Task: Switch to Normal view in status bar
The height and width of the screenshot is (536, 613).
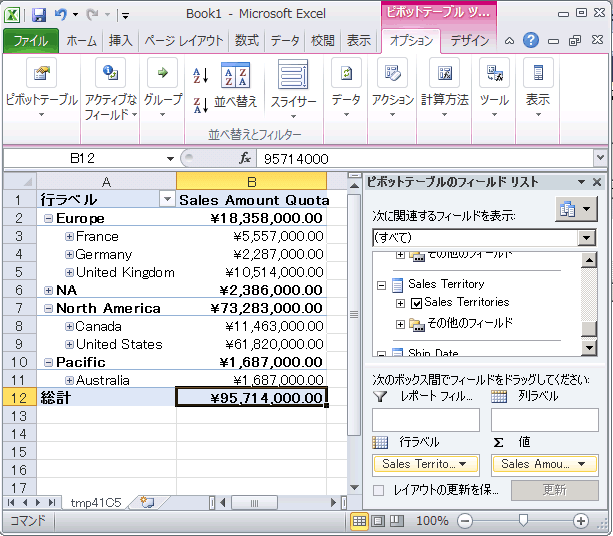Action: tap(359, 521)
